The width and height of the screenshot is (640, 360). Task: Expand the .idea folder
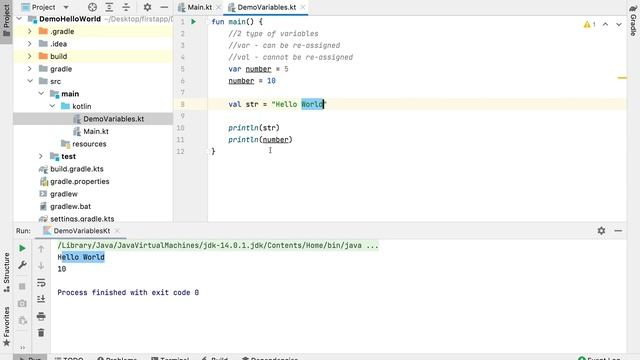pyautogui.click(x=29, y=44)
